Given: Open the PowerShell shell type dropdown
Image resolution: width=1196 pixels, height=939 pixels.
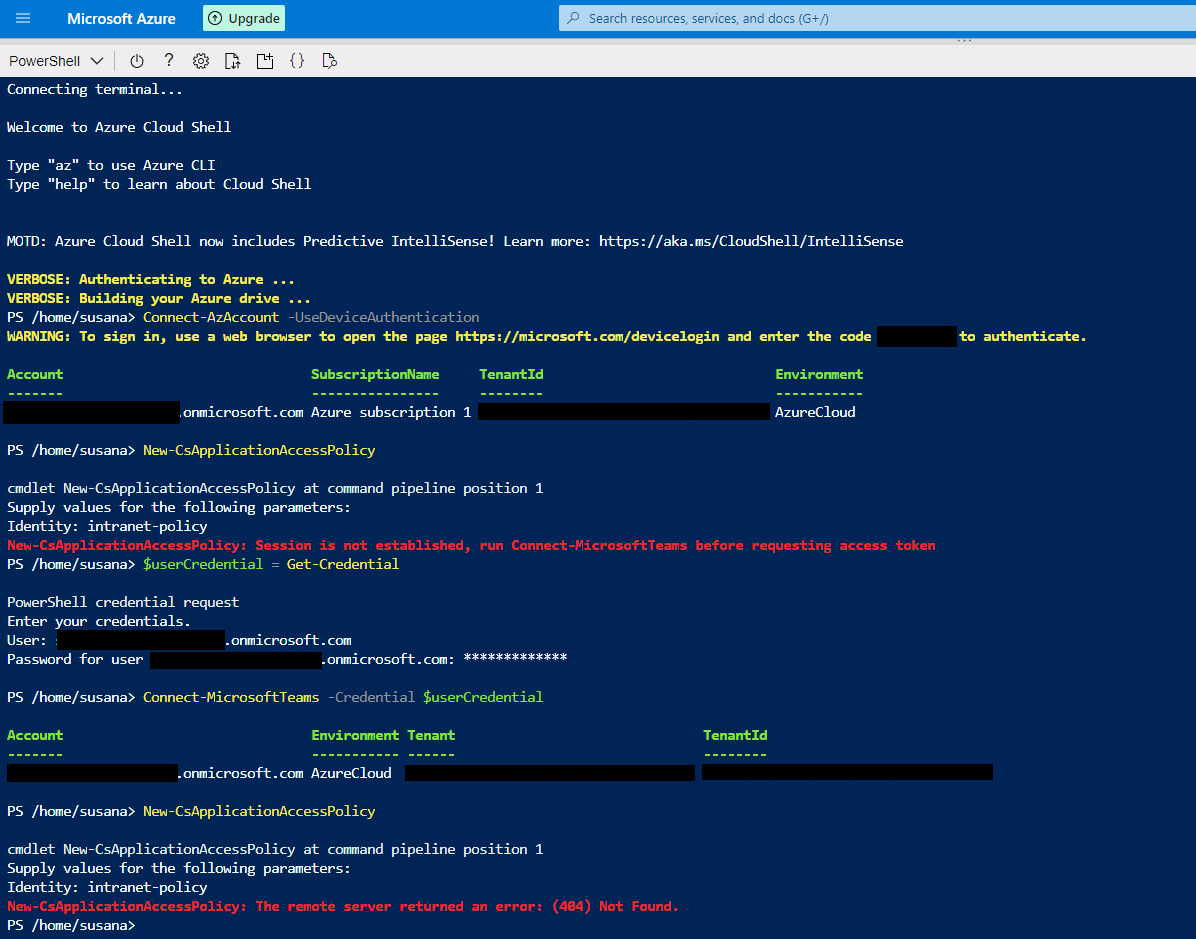Looking at the screenshot, I should (x=56, y=61).
